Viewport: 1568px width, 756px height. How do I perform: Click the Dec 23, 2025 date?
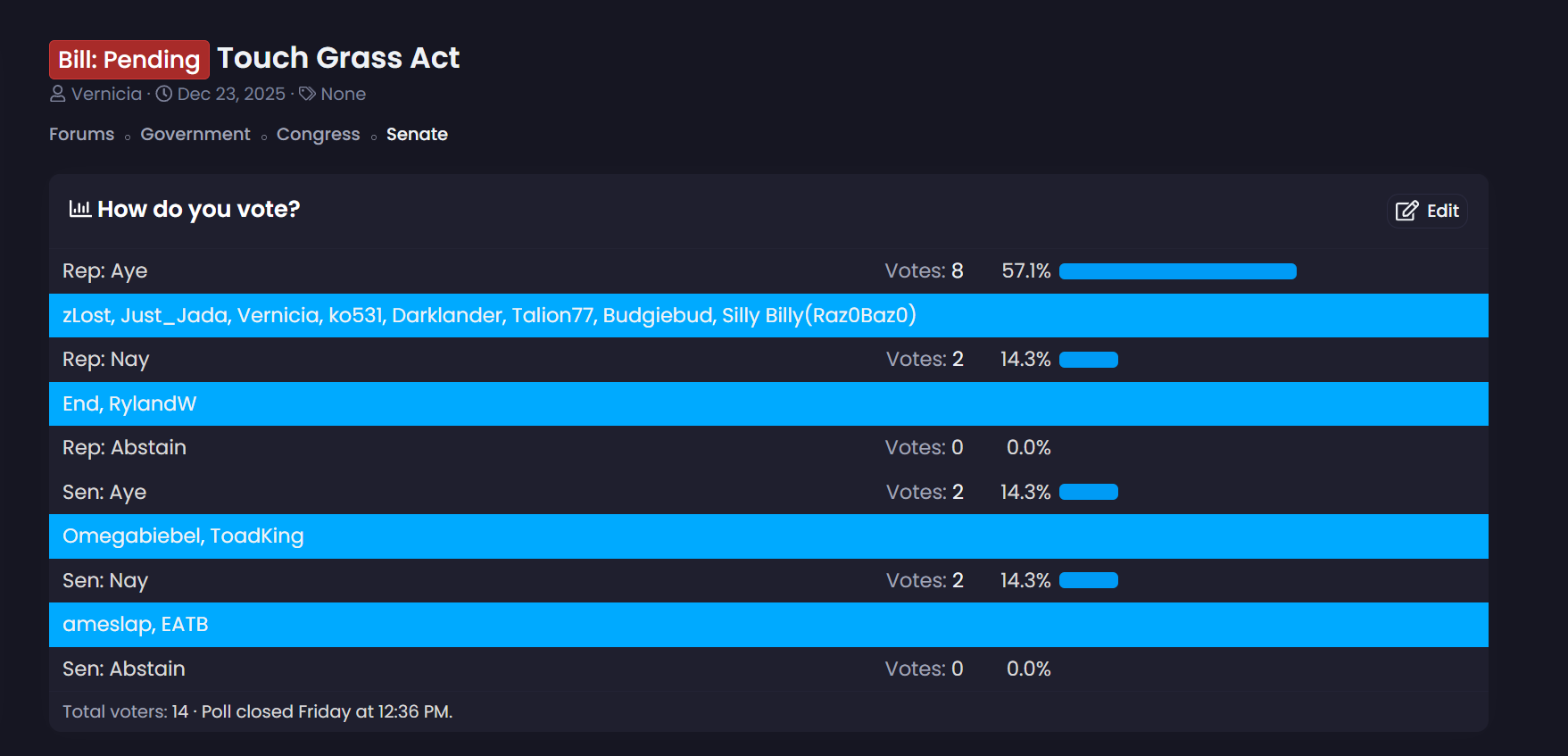point(231,94)
